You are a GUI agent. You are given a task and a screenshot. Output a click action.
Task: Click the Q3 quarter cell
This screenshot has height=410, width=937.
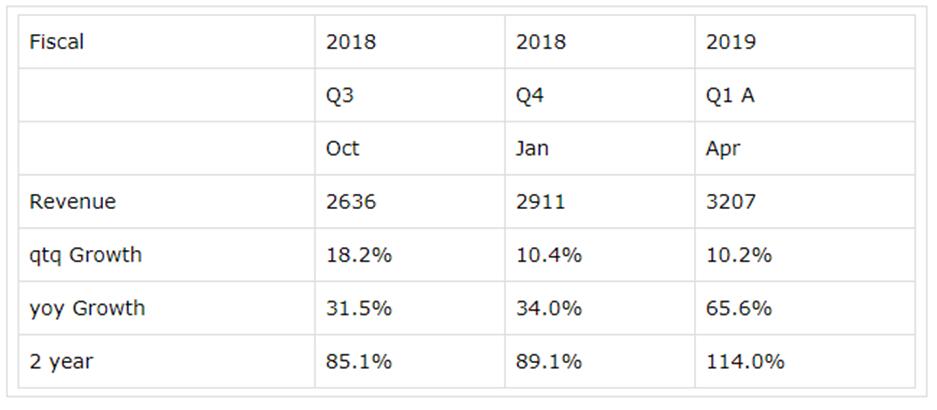pos(340,96)
